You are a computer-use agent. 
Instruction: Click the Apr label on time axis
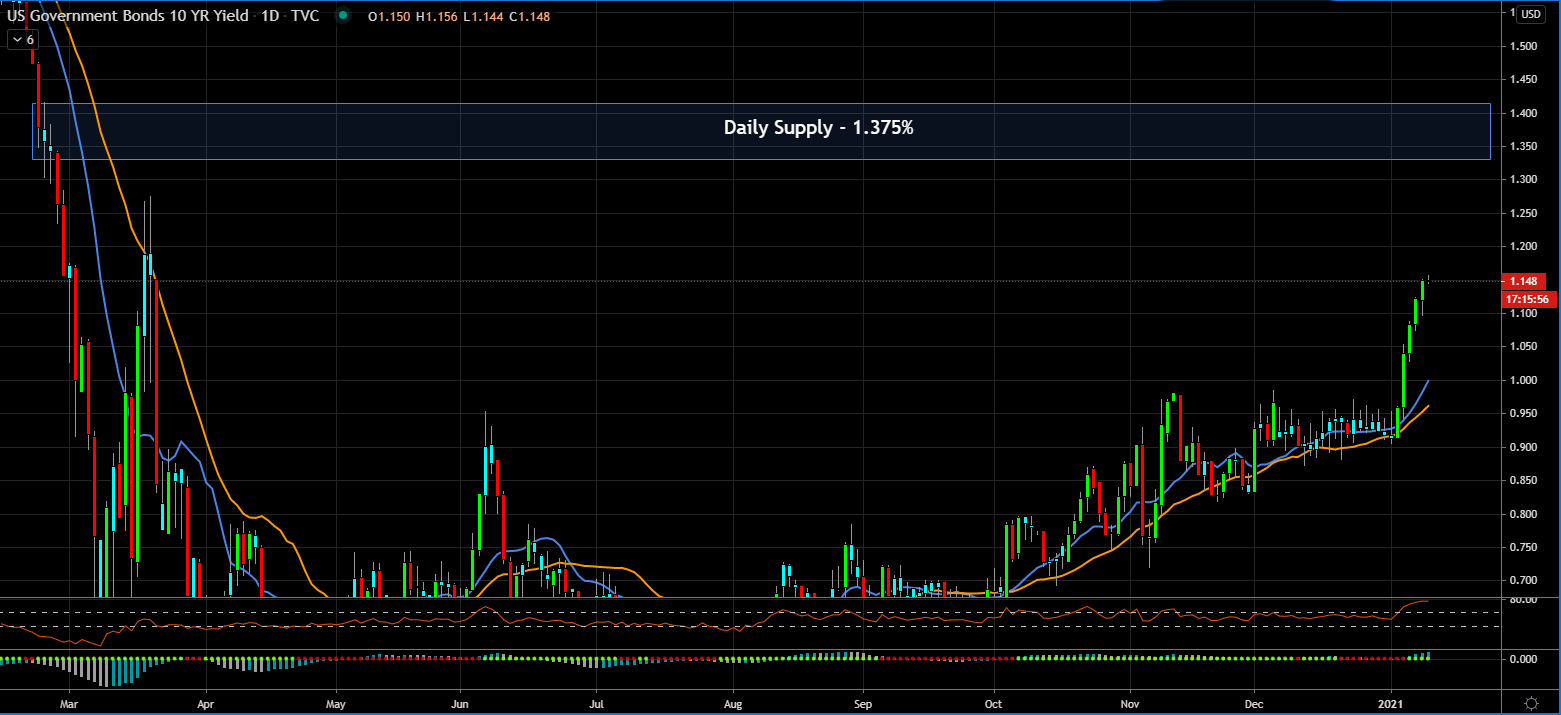point(205,704)
